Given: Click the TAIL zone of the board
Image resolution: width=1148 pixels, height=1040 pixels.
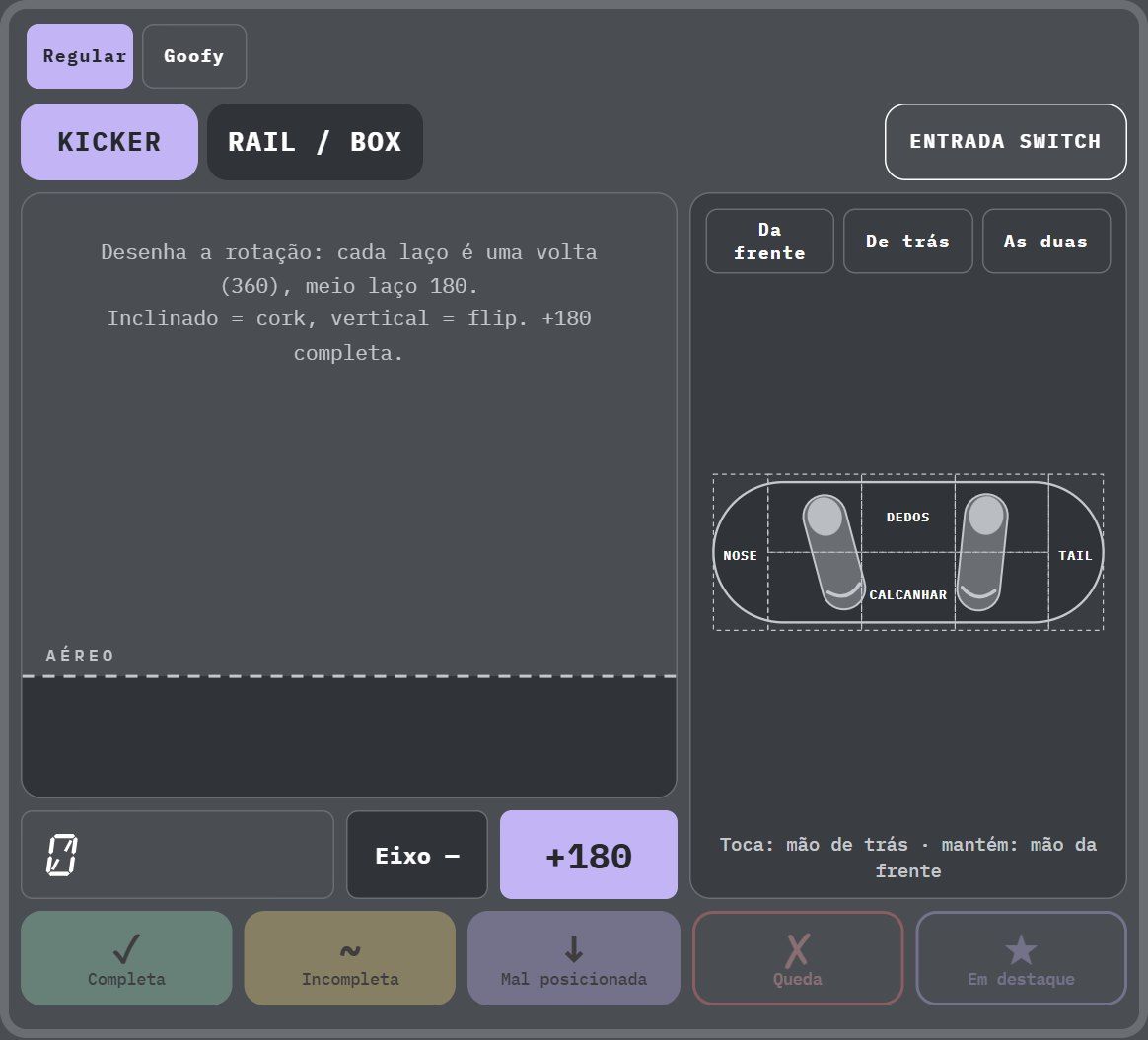Looking at the screenshot, I should 1076,556.
